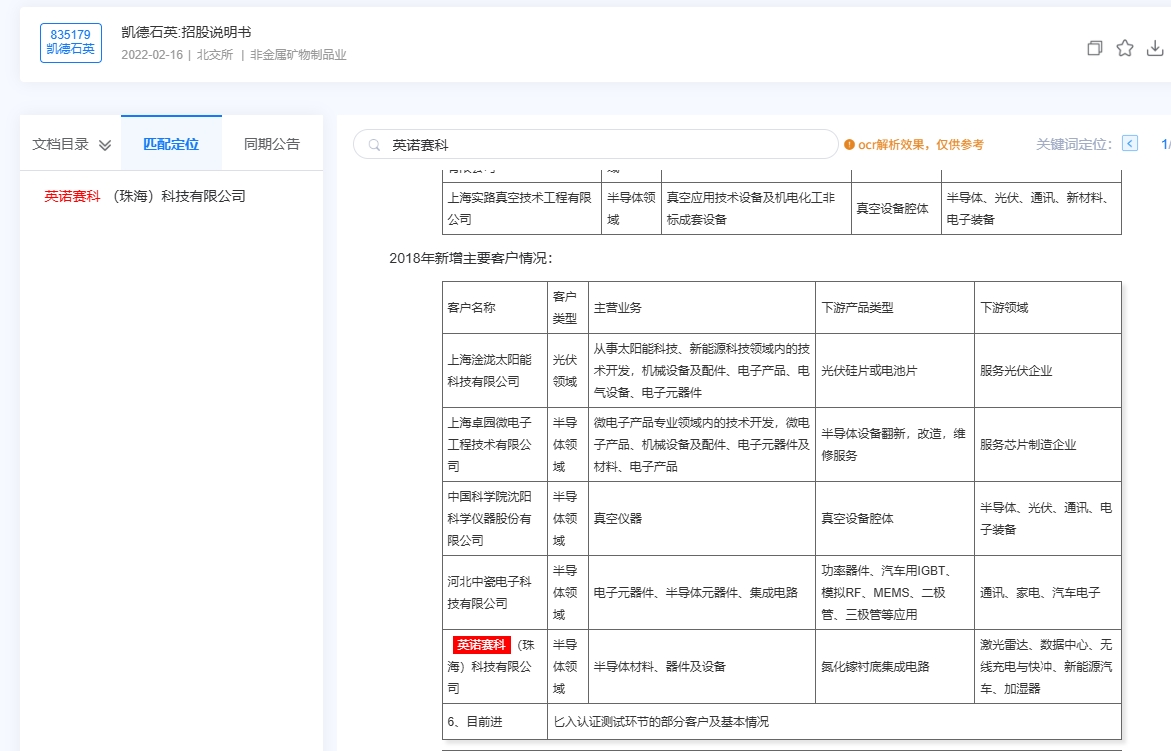
Task: Click the cell 服务光伏企业
Action: (1048, 370)
